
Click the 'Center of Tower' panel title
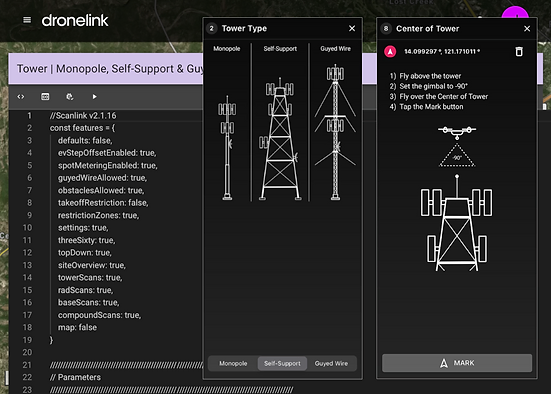coord(428,29)
